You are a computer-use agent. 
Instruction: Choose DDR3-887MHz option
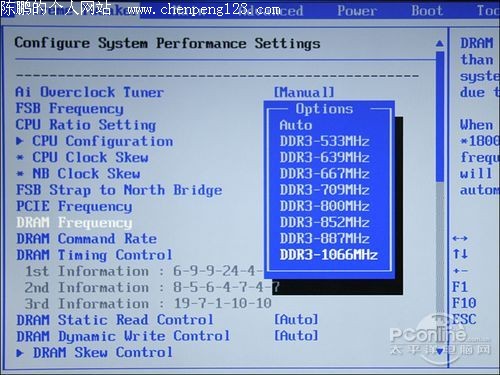(x=324, y=239)
